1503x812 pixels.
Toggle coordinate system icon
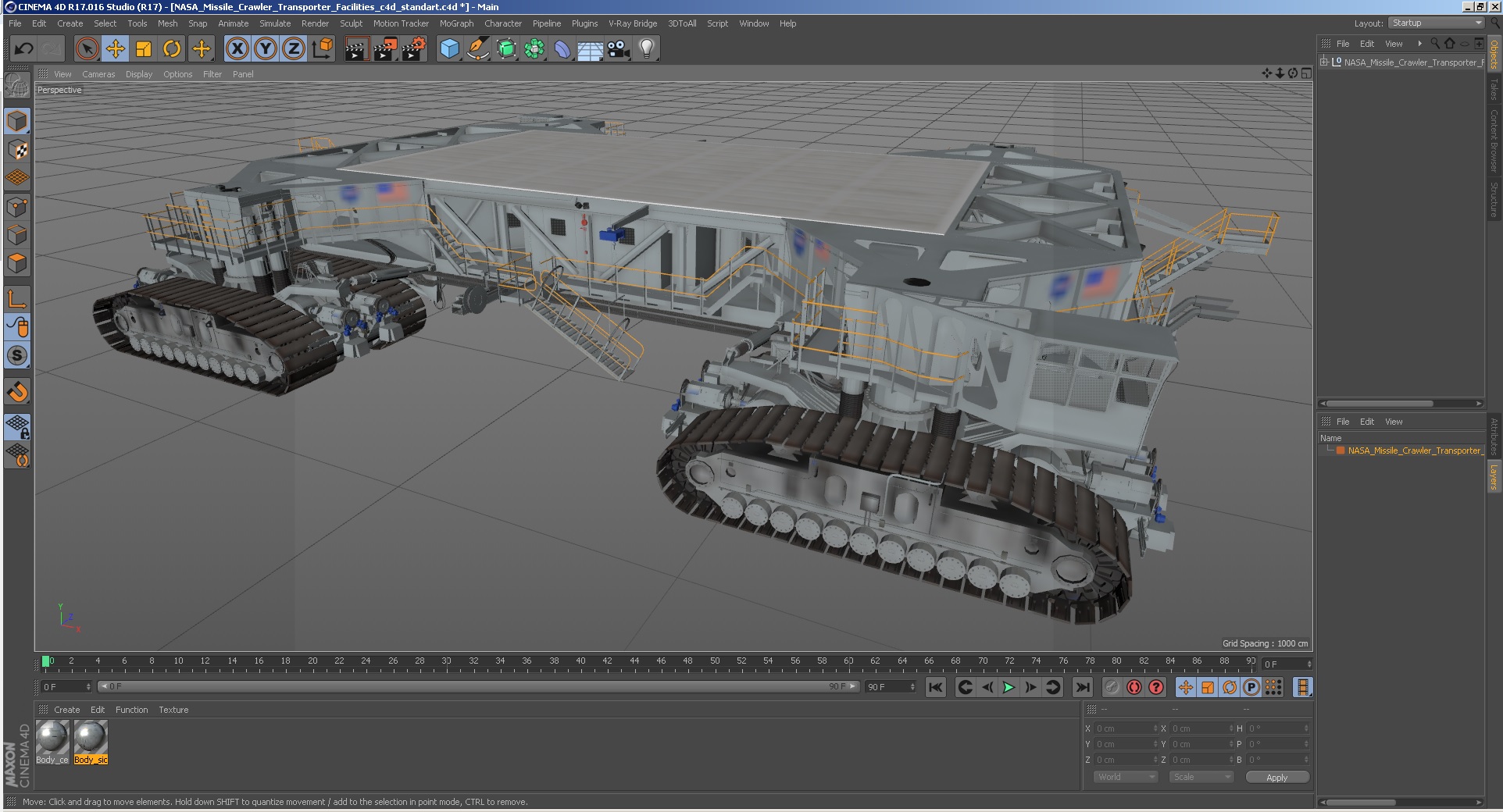322,49
